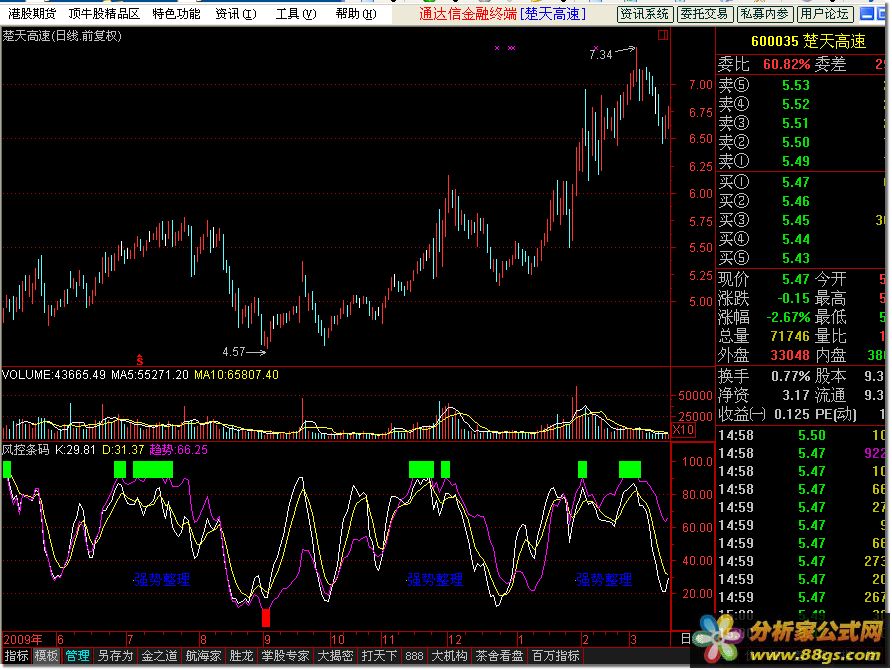Click the 7.00 price axis label
The width and height of the screenshot is (892, 670).
click(700, 85)
